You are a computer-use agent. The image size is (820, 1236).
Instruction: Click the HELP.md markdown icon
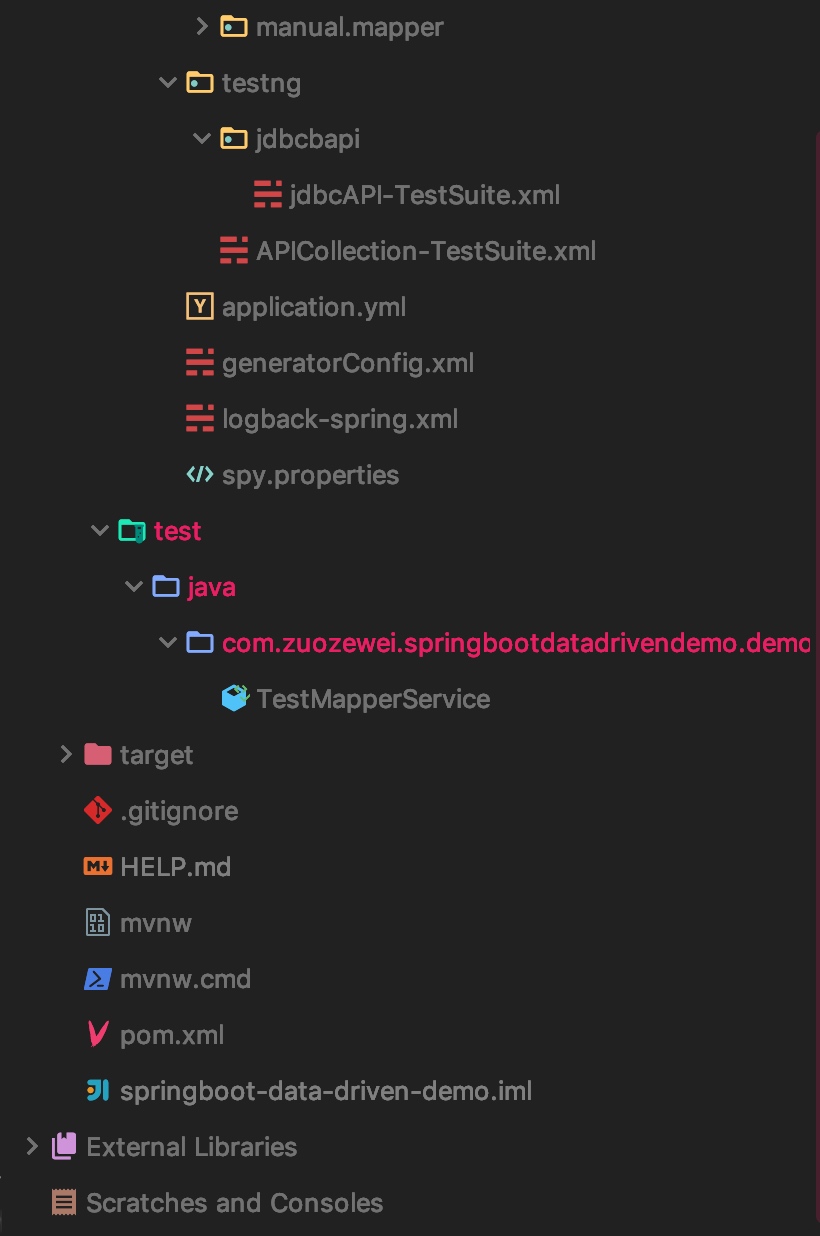(98, 867)
